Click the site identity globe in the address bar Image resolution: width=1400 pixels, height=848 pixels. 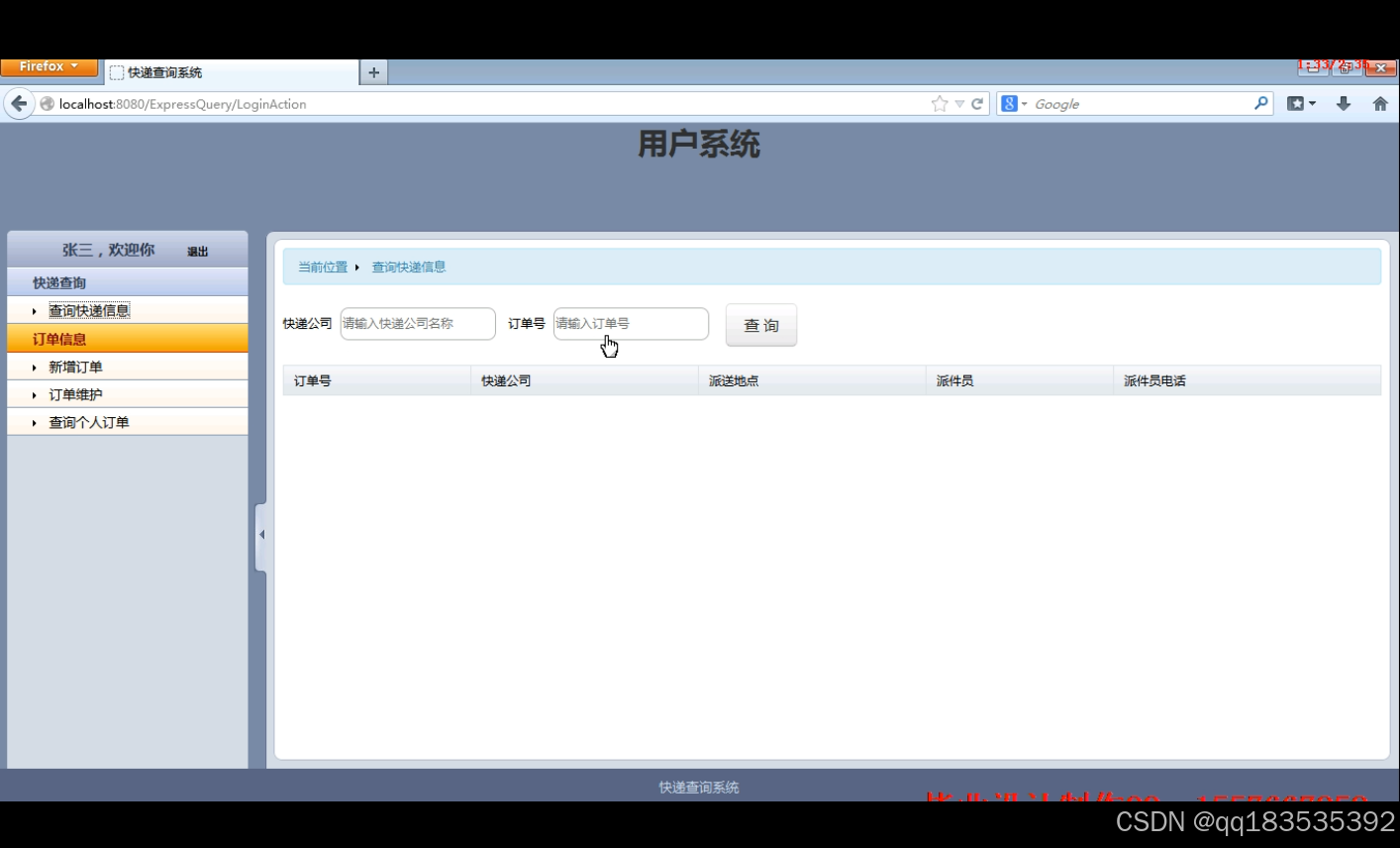(46, 103)
